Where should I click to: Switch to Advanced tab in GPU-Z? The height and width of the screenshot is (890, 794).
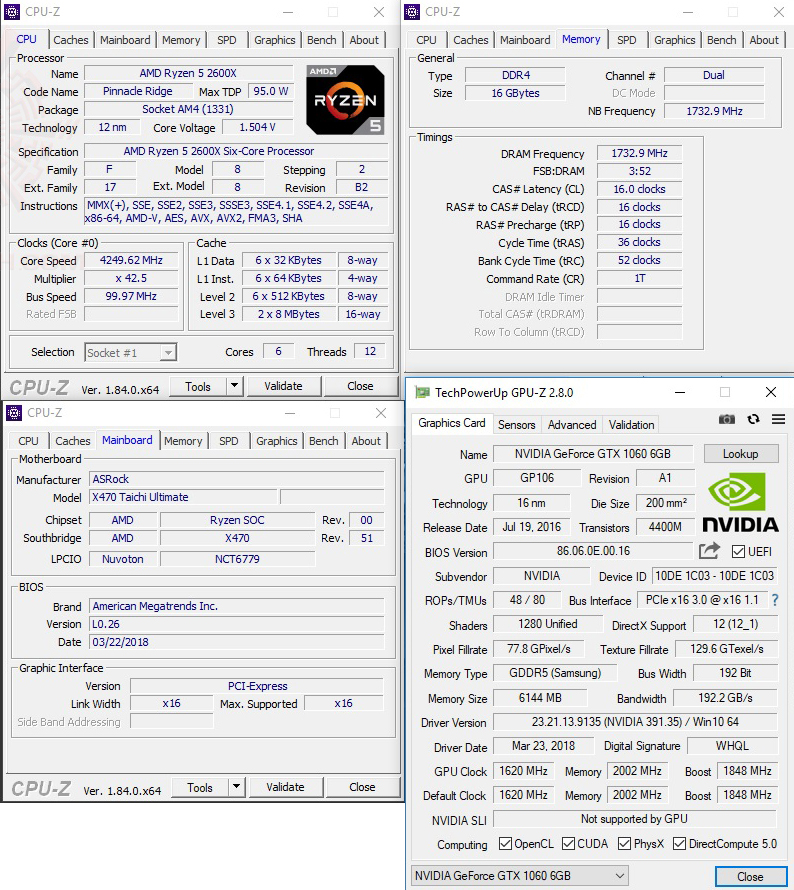[572, 425]
